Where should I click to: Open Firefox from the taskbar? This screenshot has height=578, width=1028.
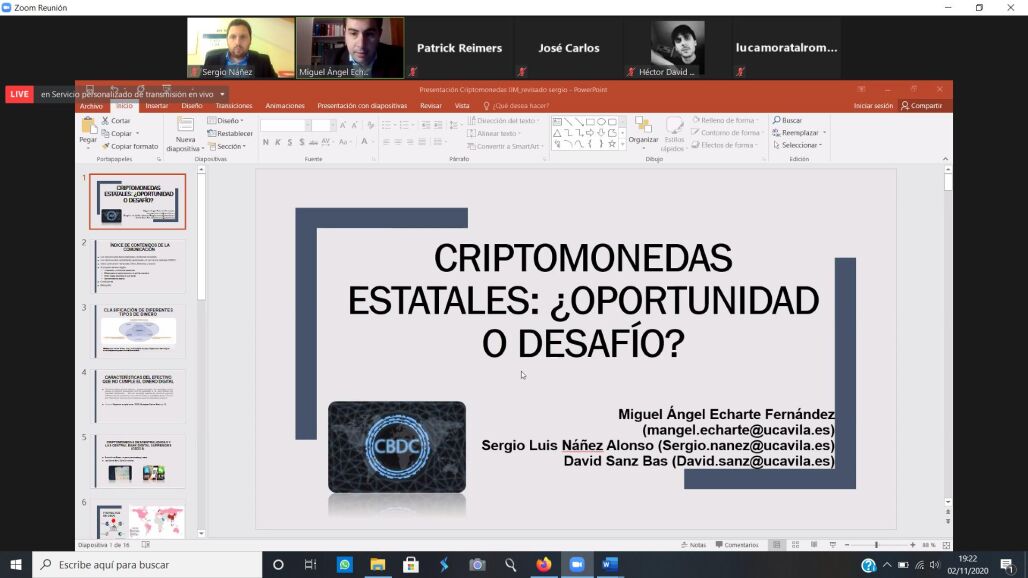click(543, 565)
